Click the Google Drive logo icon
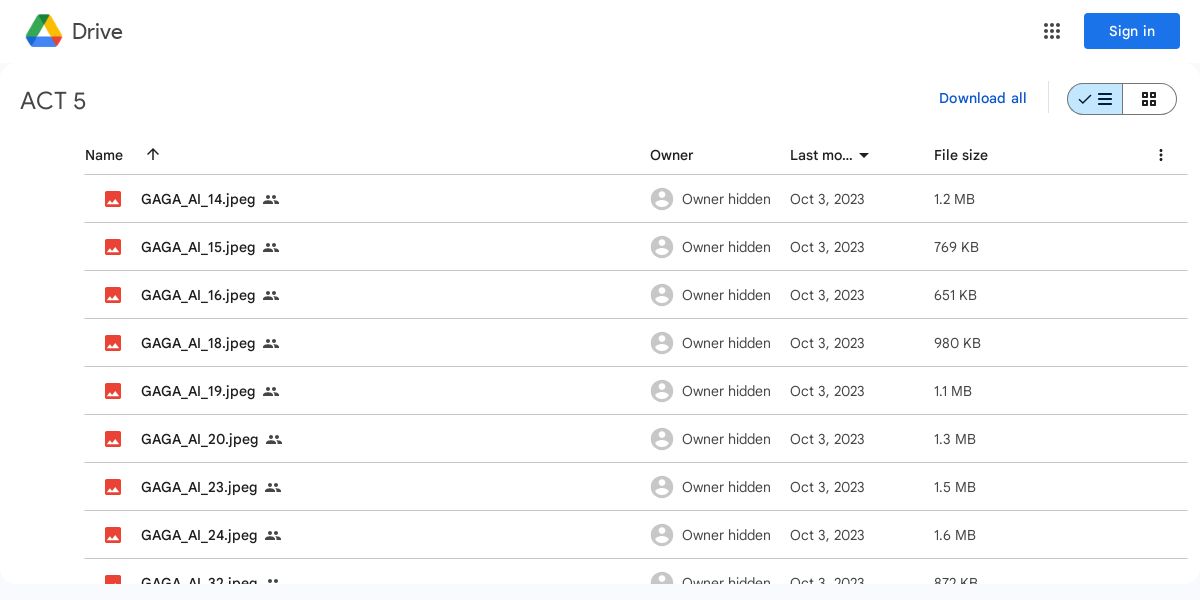This screenshot has width=1200, height=600. (44, 31)
